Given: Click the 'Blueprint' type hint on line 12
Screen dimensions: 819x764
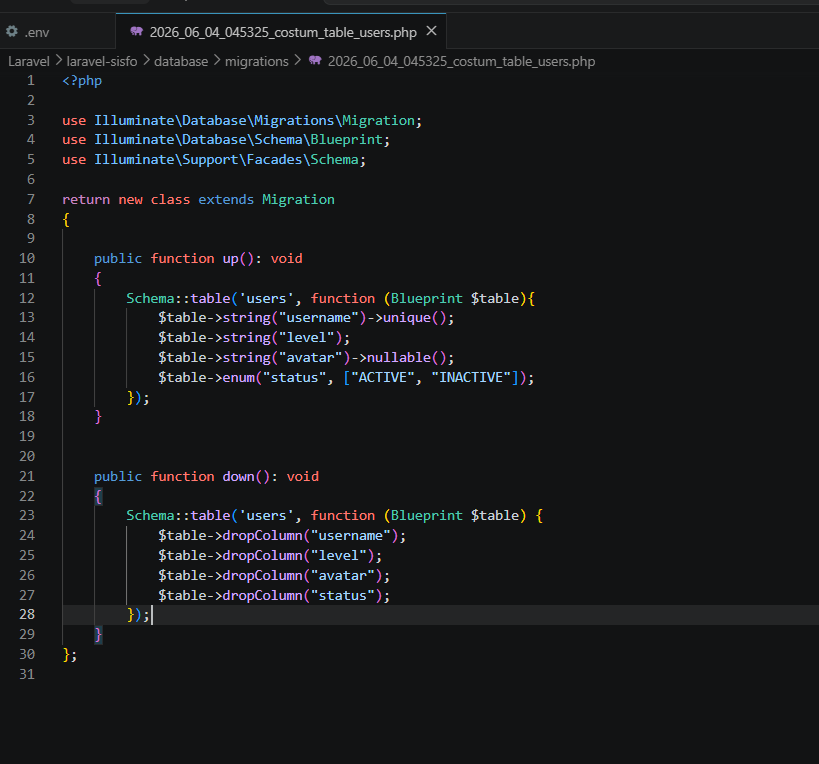Looking at the screenshot, I should pyautogui.click(x=427, y=298).
